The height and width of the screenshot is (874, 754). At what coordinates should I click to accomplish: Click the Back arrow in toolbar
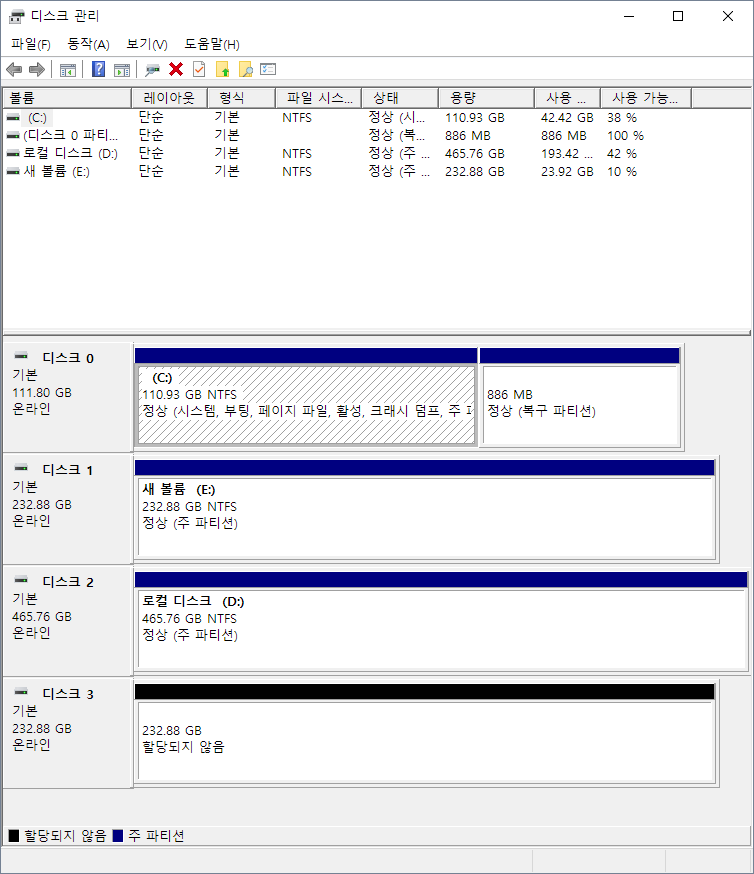coord(14,69)
